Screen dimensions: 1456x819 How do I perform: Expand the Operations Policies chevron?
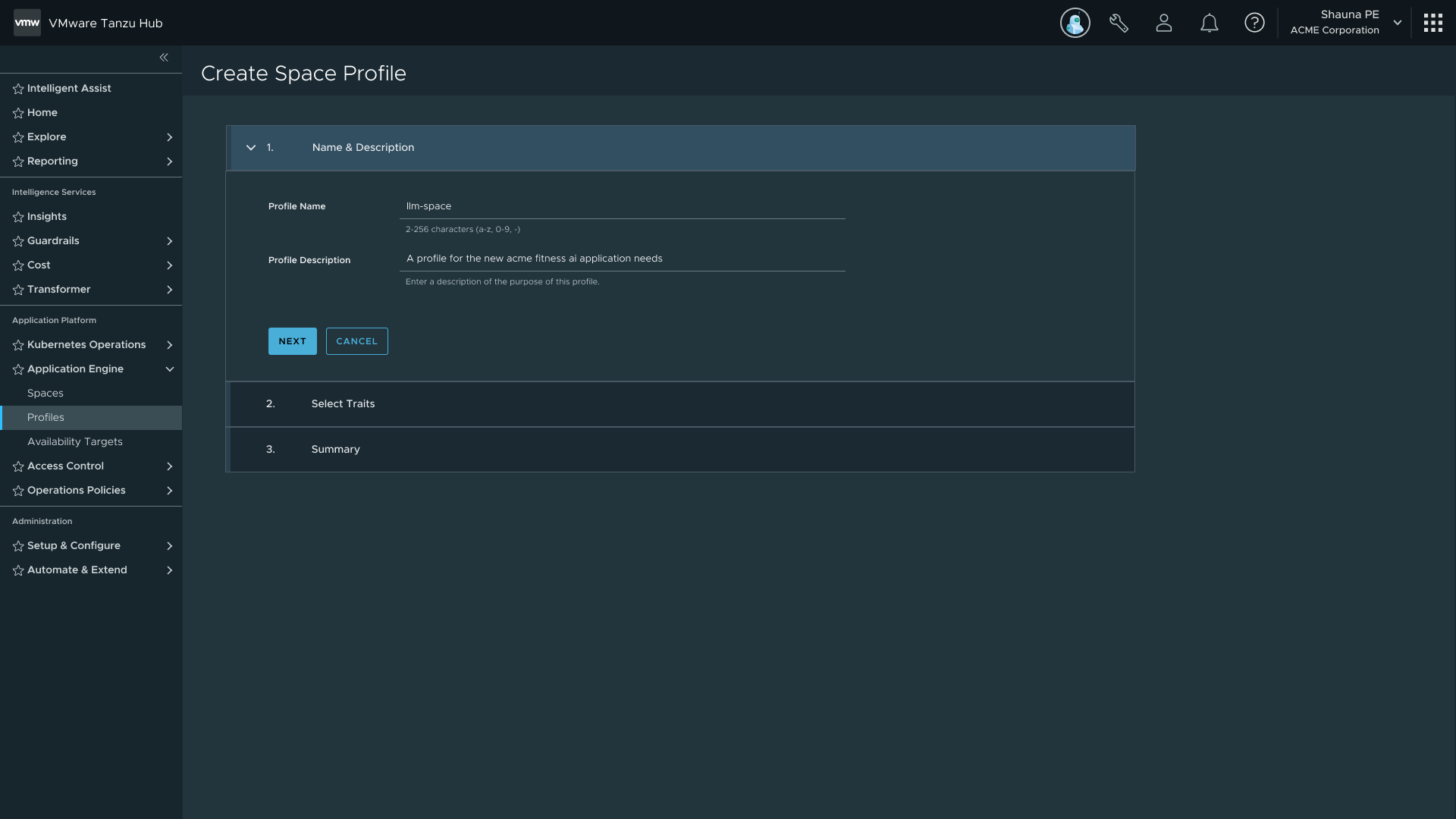[x=169, y=491]
